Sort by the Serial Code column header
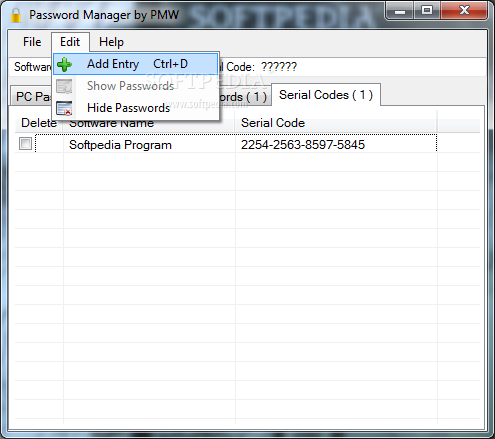 pyautogui.click(x=336, y=123)
